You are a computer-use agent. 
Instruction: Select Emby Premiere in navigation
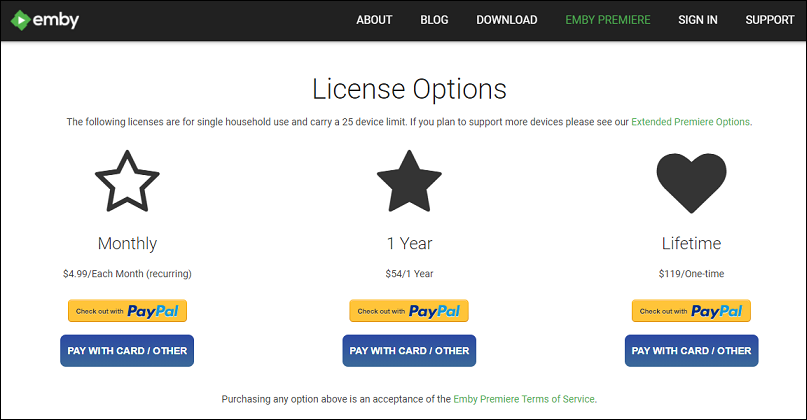point(608,20)
